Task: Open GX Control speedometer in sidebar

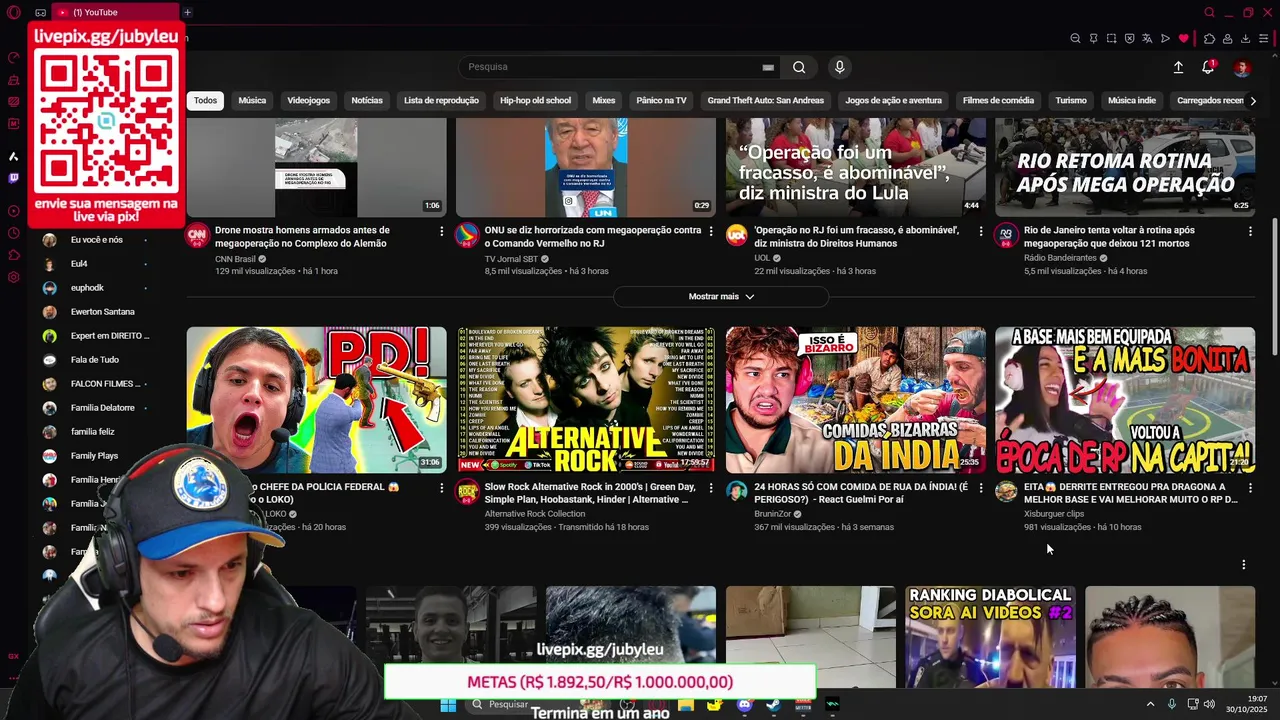Action: pyautogui.click(x=13, y=58)
